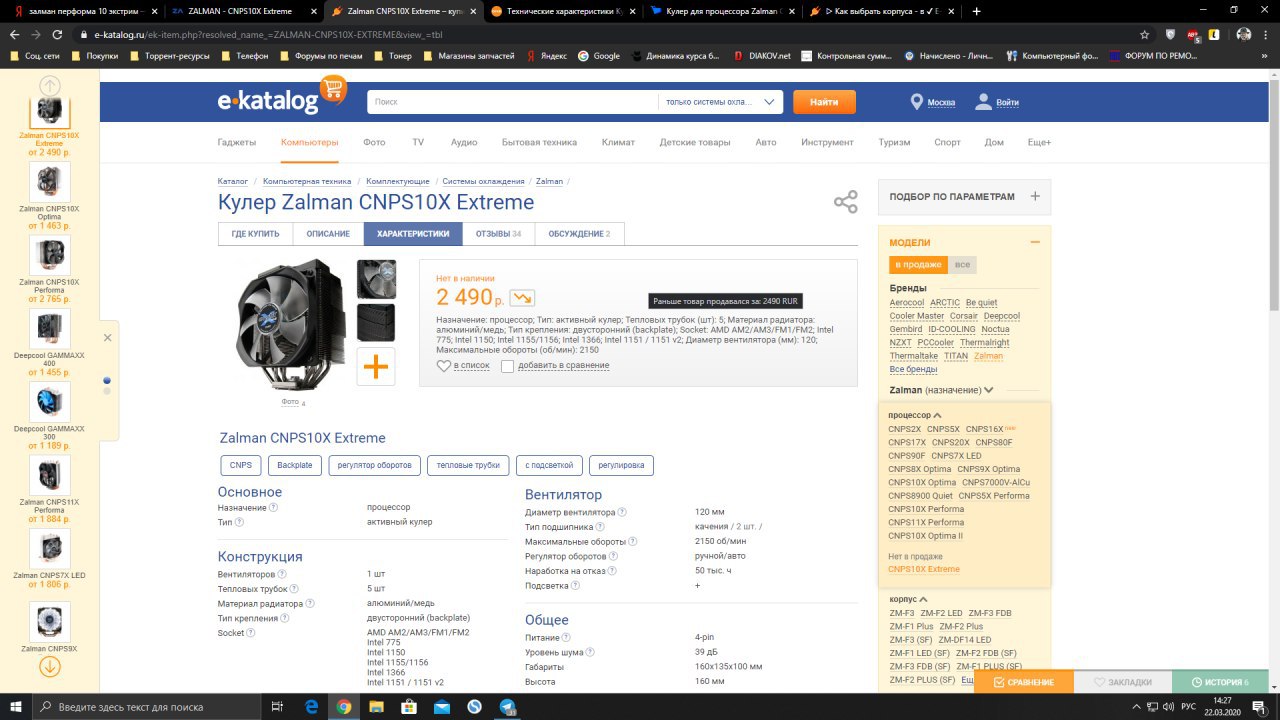Open search category dropdown 'только системы охла...'
The width and height of the screenshot is (1280, 720).
pyautogui.click(x=721, y=102)
